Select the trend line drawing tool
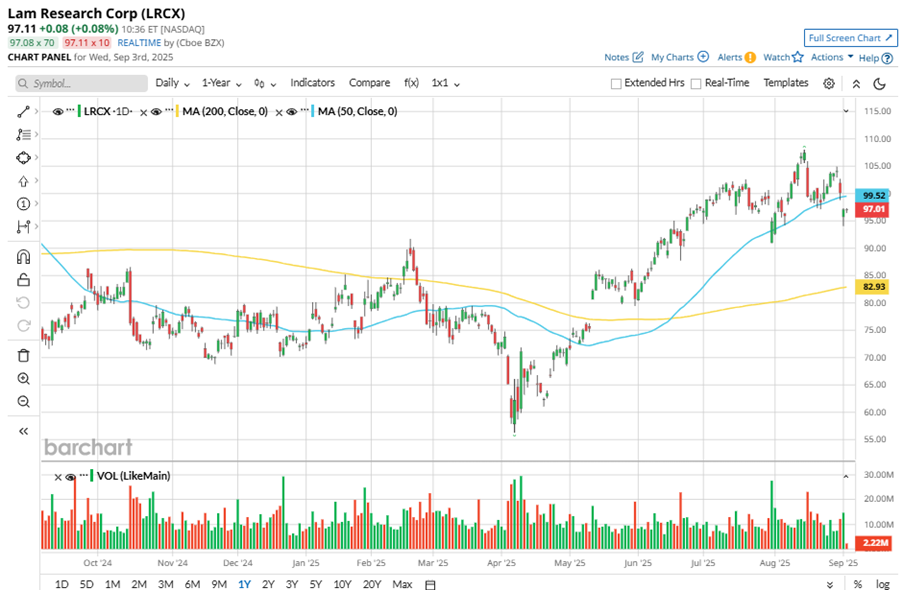This screenshot has width=903, height=590. (x=23, y=112)
